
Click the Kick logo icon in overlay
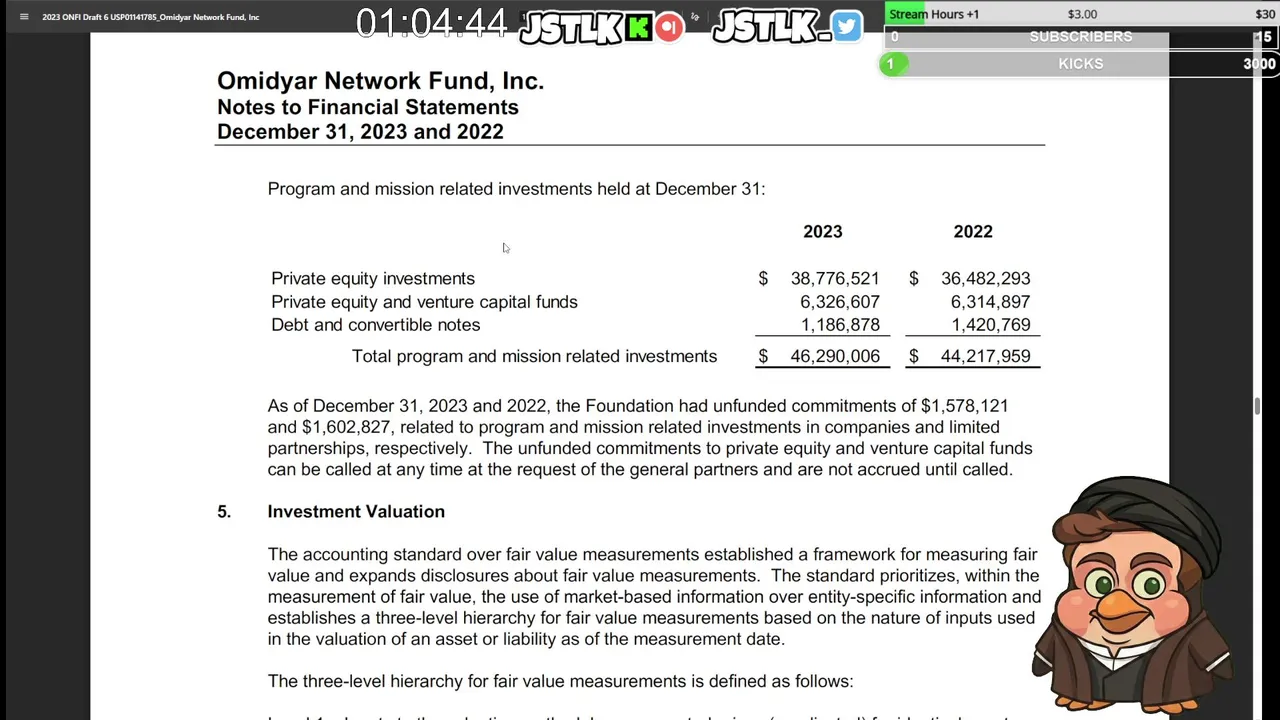click(x=638, y=27)
